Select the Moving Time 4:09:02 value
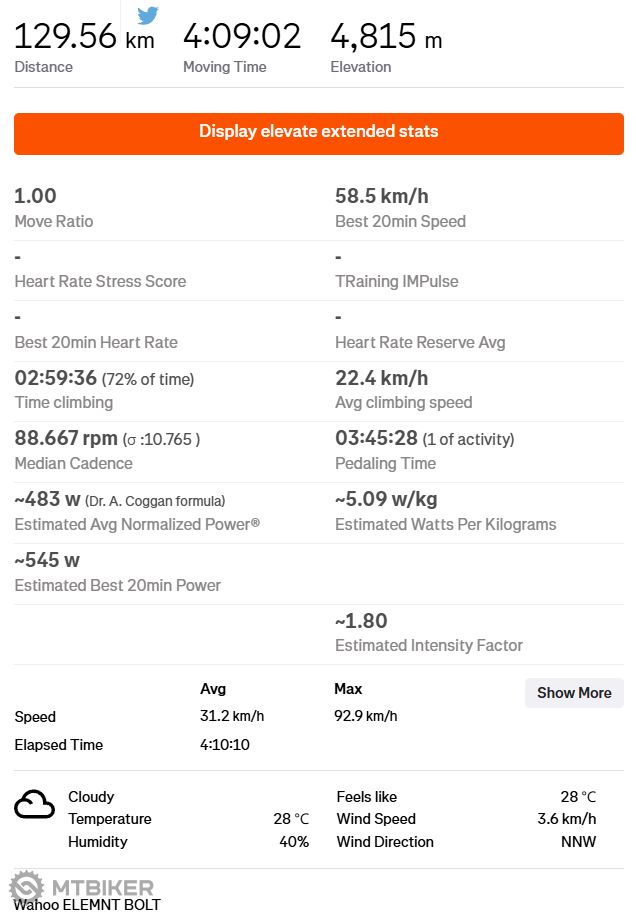The image size is (636, 913). pos(241,38)
